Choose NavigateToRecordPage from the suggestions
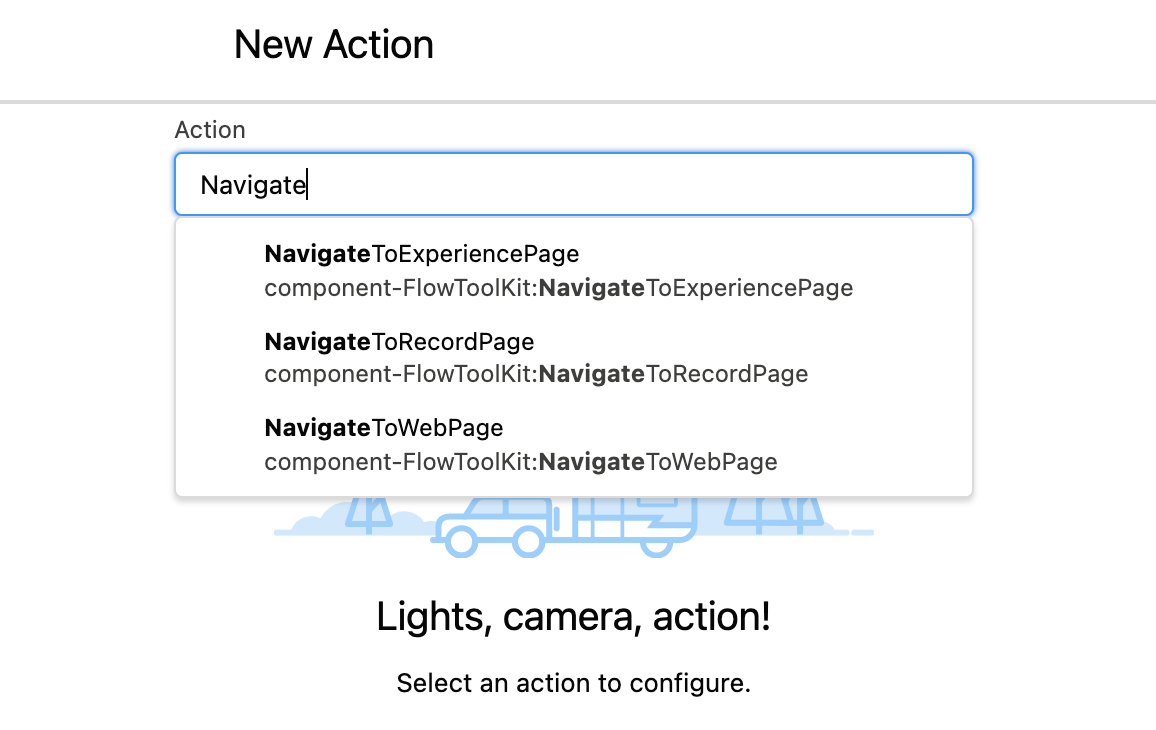1156x730 pixels. [x=399, y=342]
